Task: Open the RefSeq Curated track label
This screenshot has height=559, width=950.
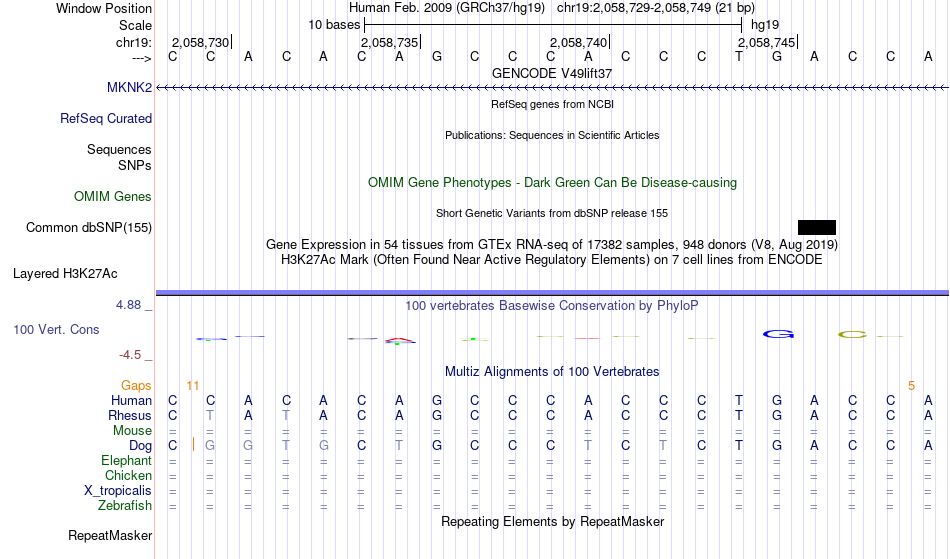Action: pyautogui.click(x=106, y=119)
